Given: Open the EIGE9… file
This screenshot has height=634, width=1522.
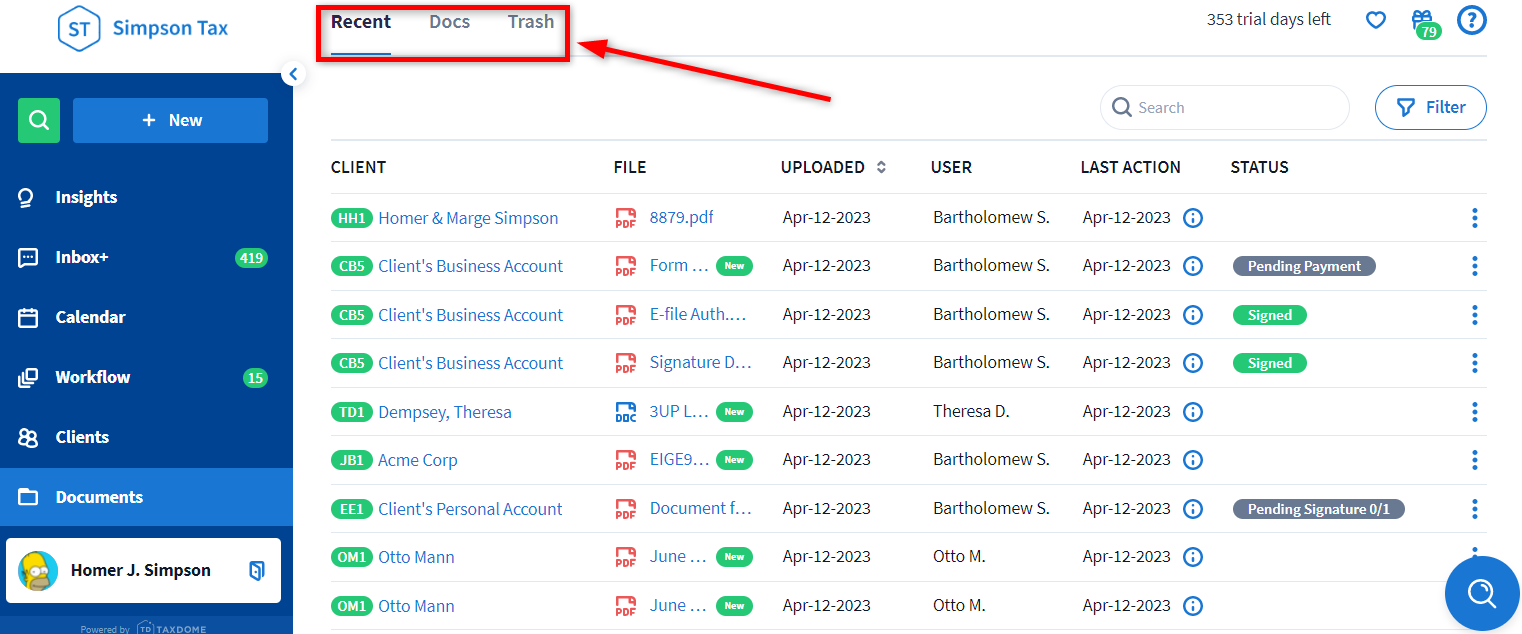Looking at the screenshot, I should pos(679,459).
